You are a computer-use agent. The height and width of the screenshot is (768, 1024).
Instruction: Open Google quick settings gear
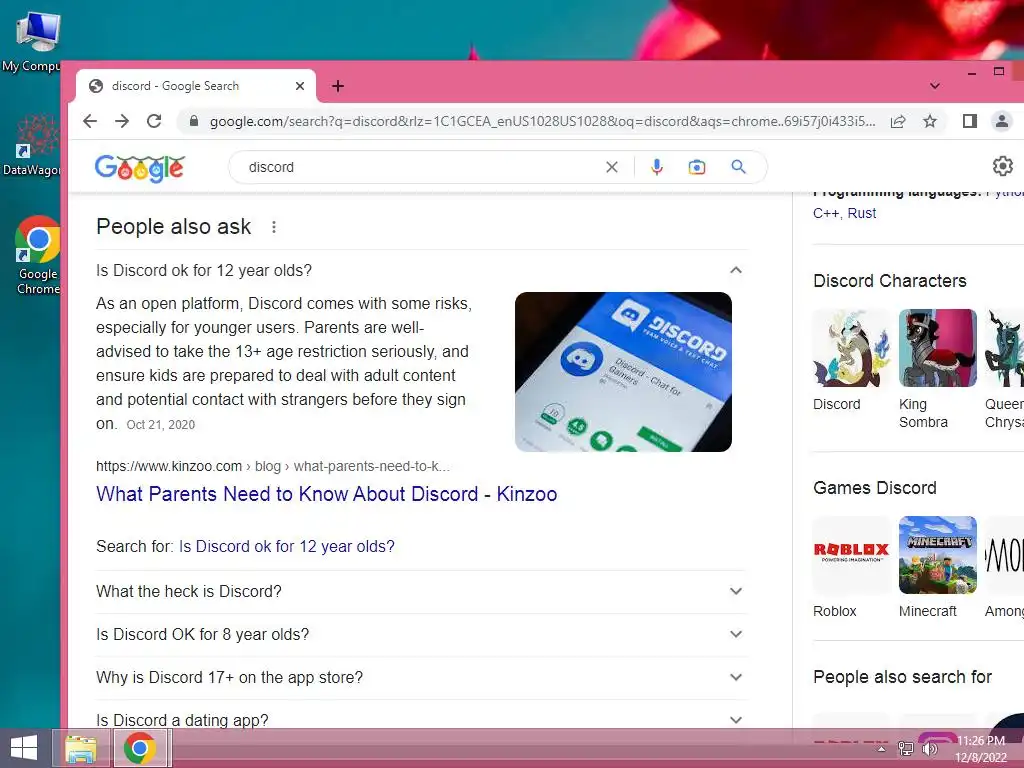pyautogui.click(x=1002, y=167)
